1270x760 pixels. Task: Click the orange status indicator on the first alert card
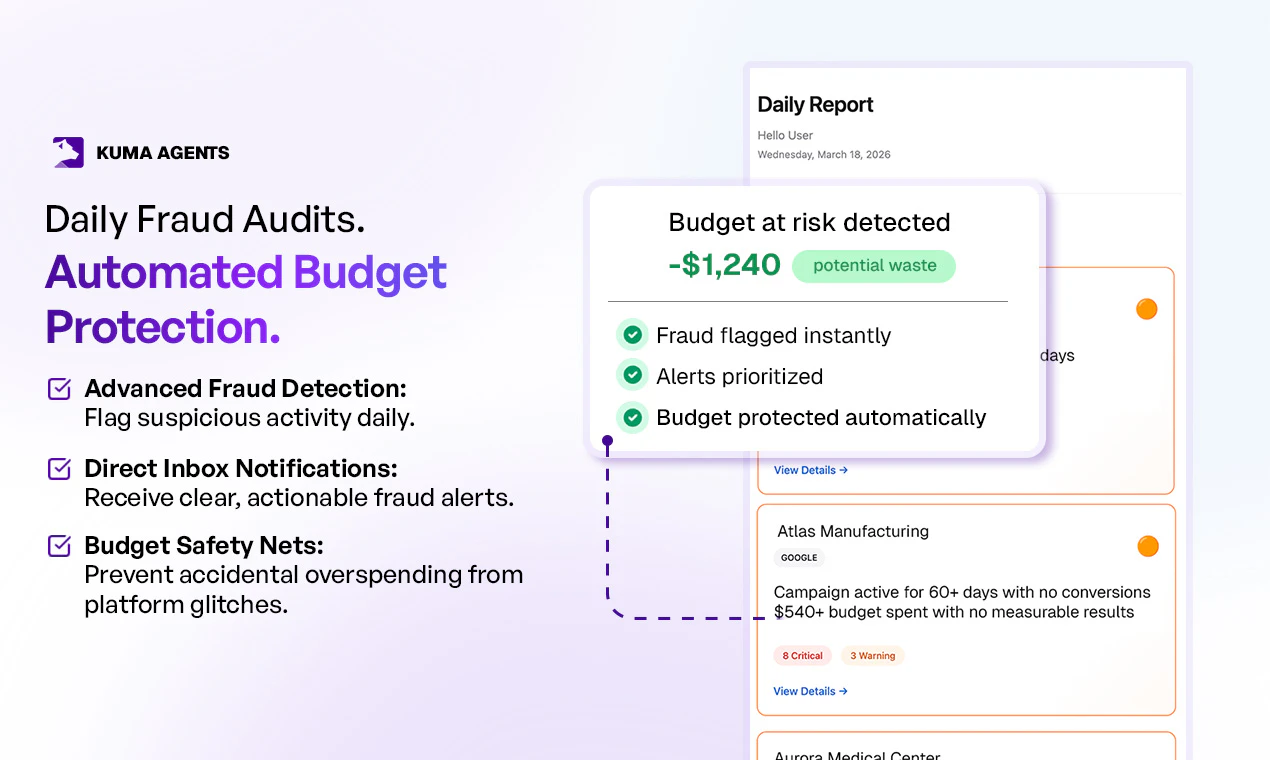[1146, 309]
